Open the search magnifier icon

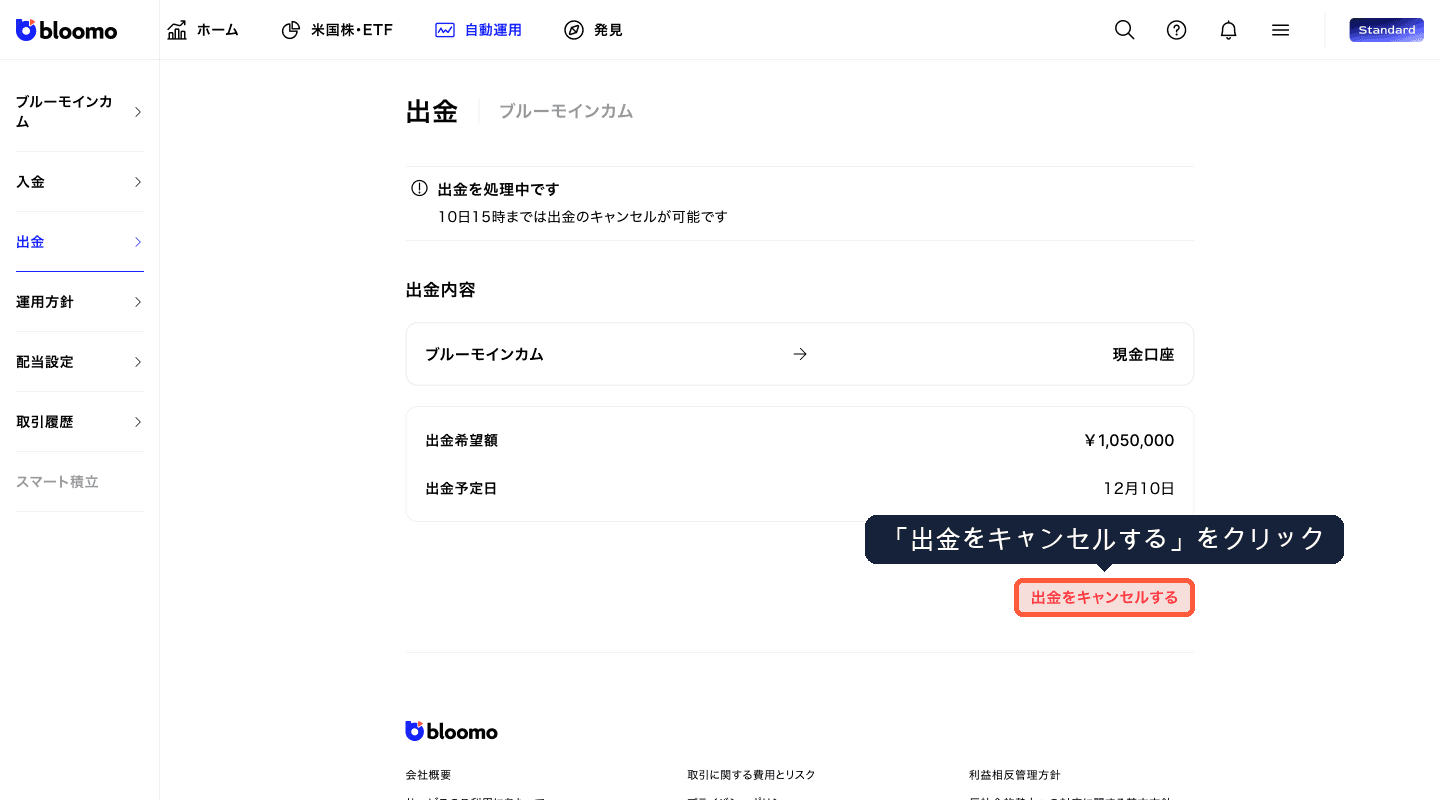[x=1124, y=30]
